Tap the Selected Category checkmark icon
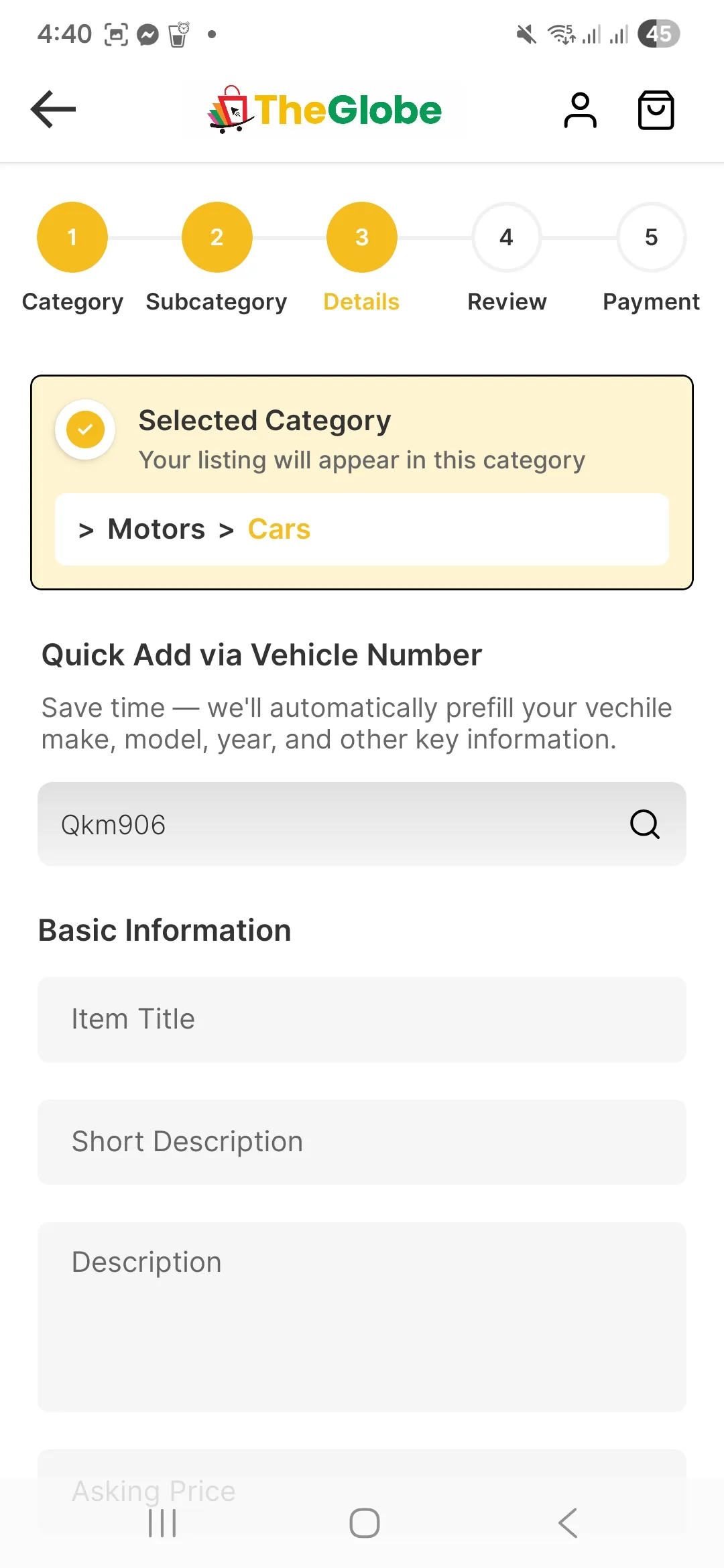The width and height of the screenshot is (724, 1568). [85, 430]
